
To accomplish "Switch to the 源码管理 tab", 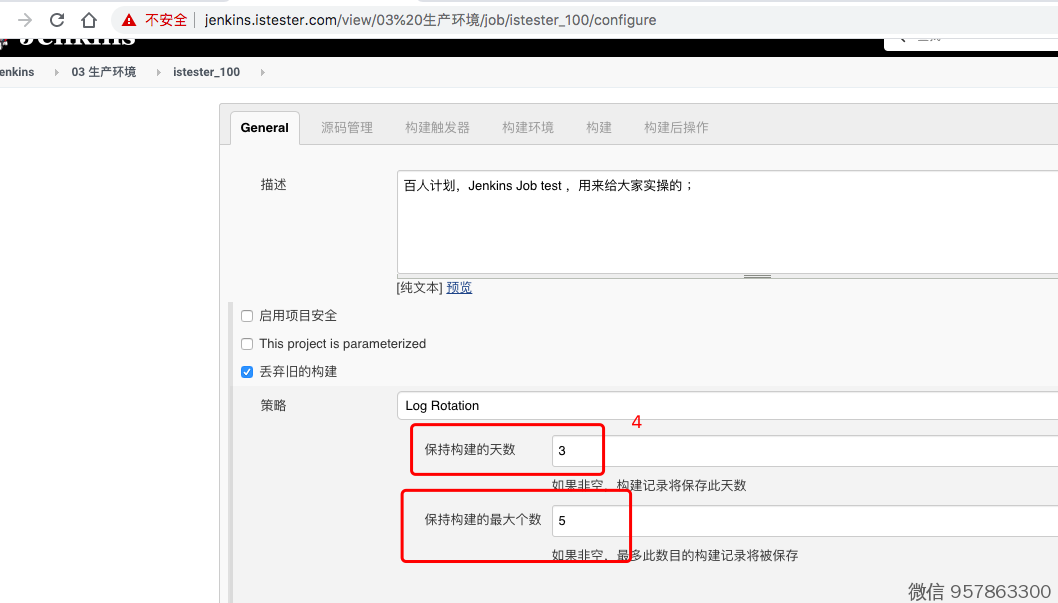I will (346, 128).
